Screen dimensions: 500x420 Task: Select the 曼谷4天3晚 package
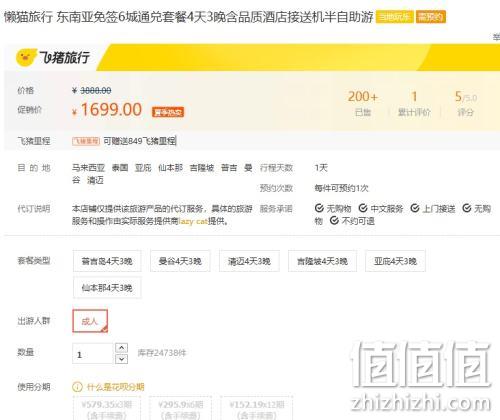(180, 261)
